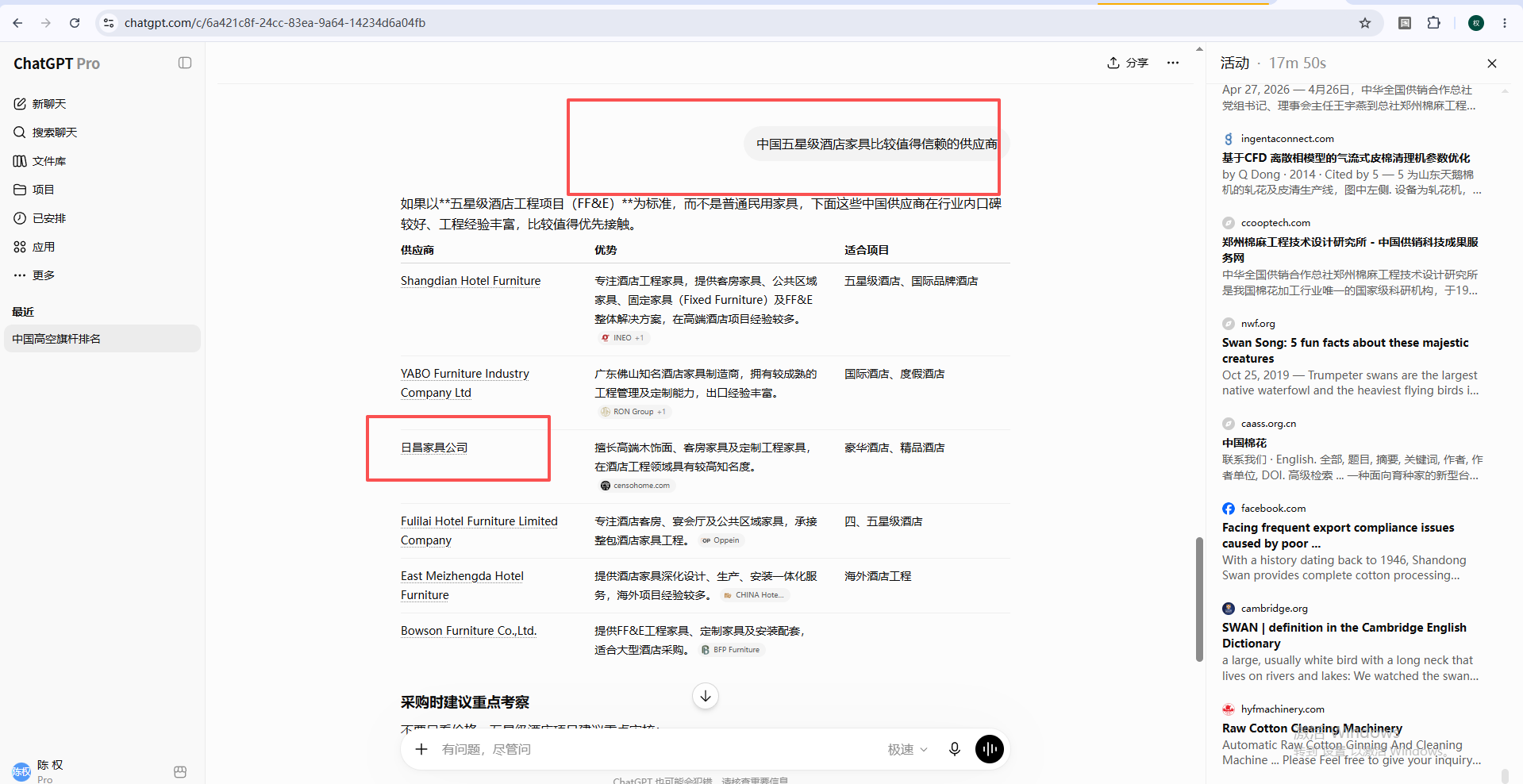This screenshot has height=784, width=1523.
Task: Click the table header 适合项目
Action: tap(867, 250)
